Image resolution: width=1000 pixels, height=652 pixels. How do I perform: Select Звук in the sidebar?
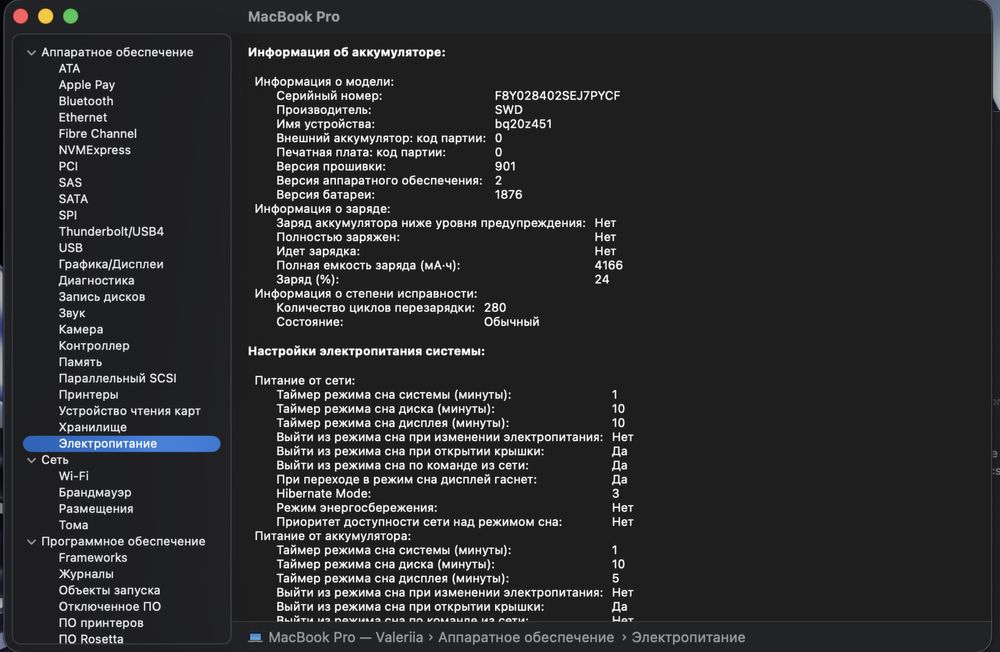pyautogui.click(x=71, y=313)
